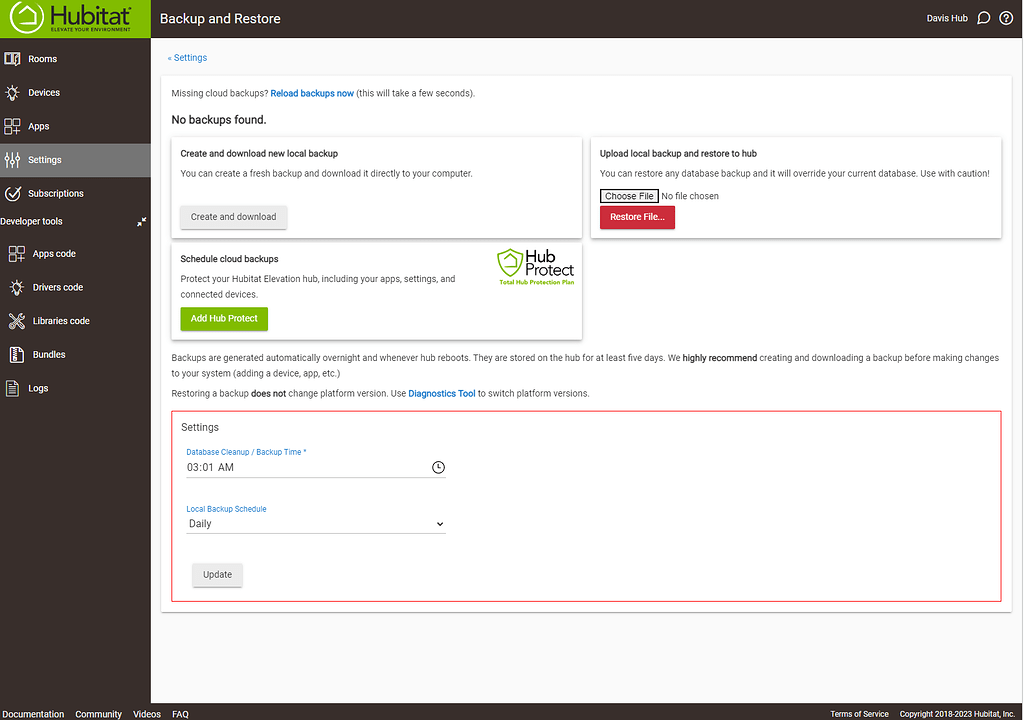Click inside the Database Cleanup time field

(290, 467)
